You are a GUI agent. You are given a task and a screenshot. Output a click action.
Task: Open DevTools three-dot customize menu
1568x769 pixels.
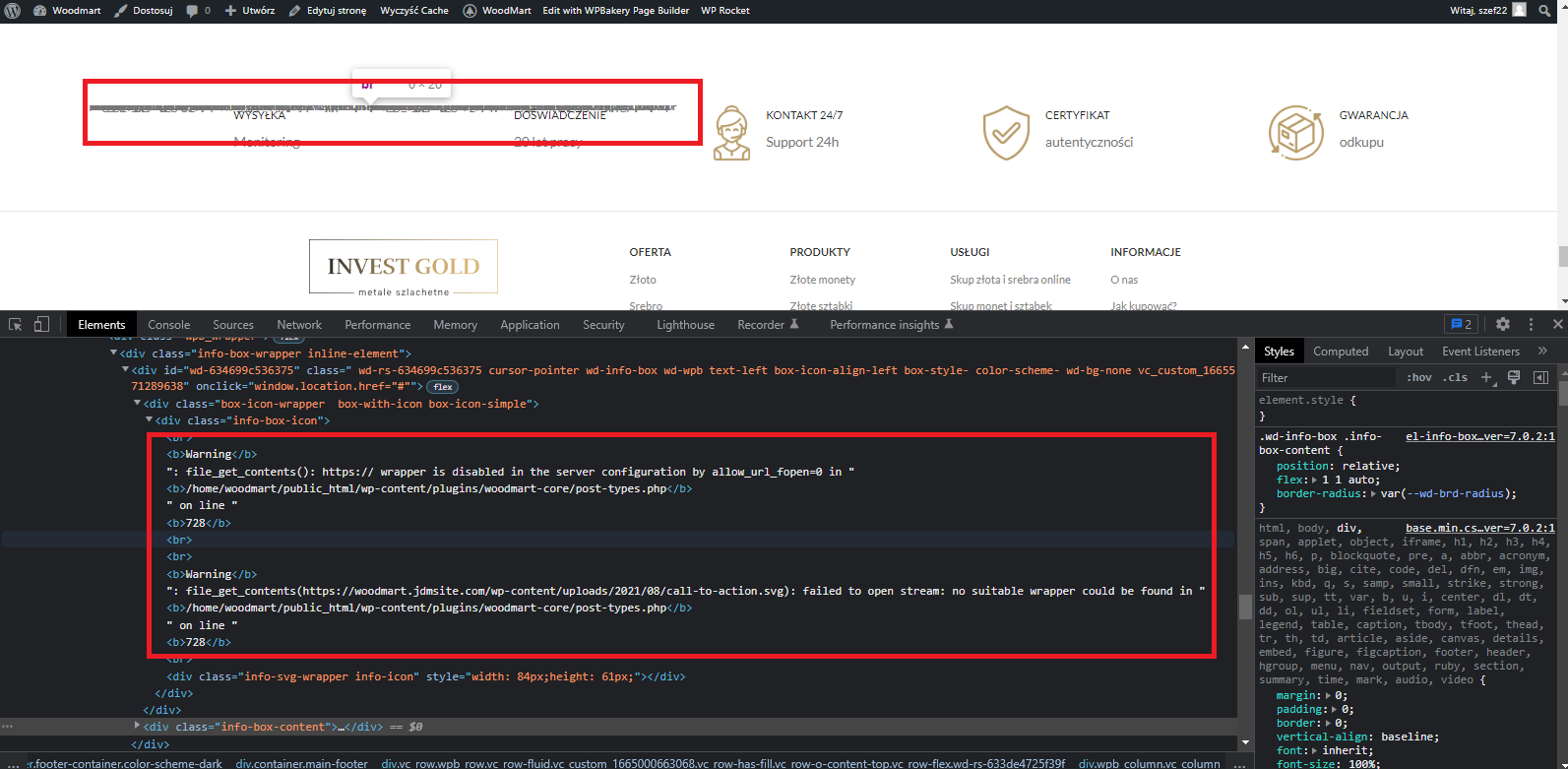tap(1531, 324)
